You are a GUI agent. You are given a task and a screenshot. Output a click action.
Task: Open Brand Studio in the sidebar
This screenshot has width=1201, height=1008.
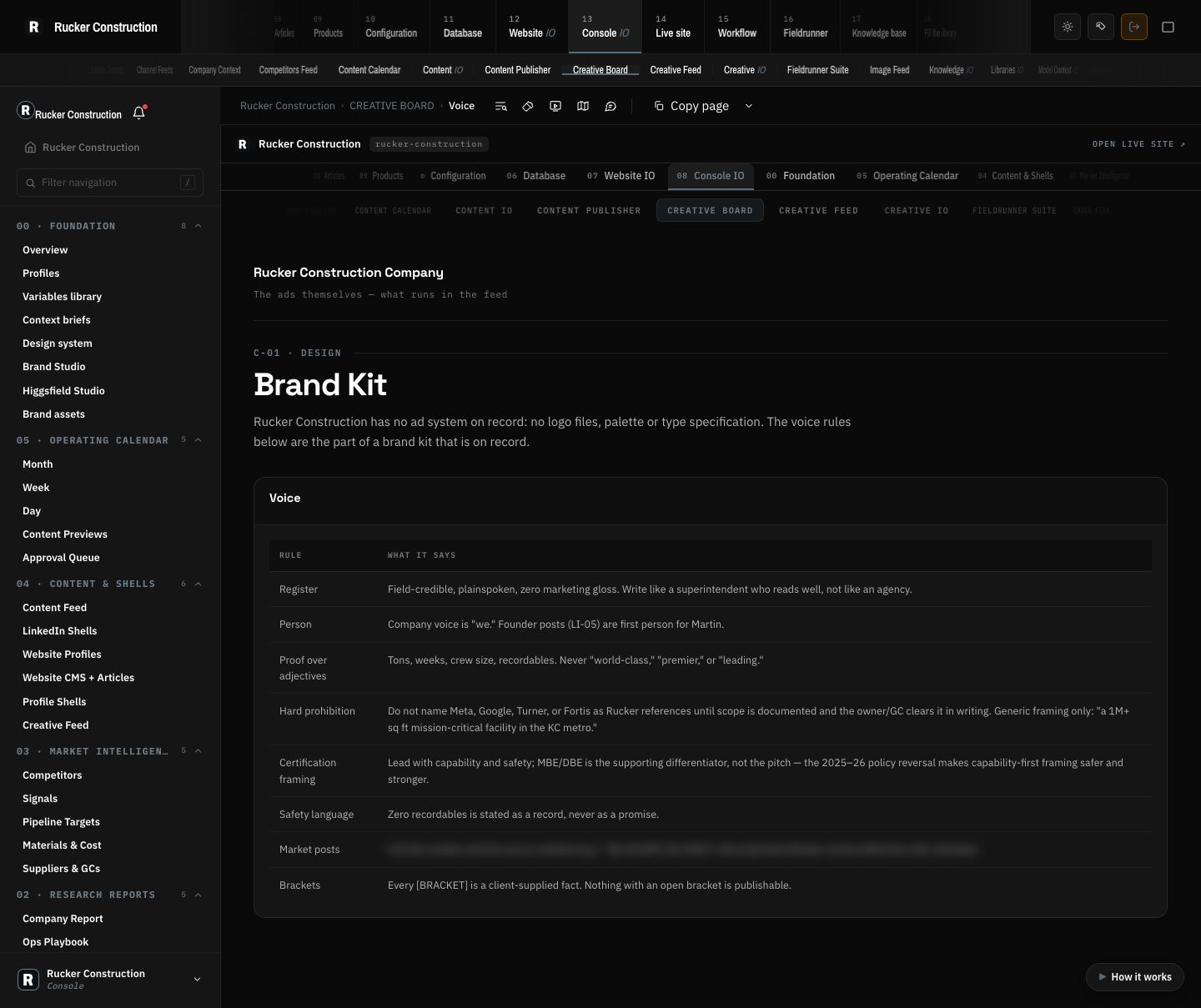(54, 367)
